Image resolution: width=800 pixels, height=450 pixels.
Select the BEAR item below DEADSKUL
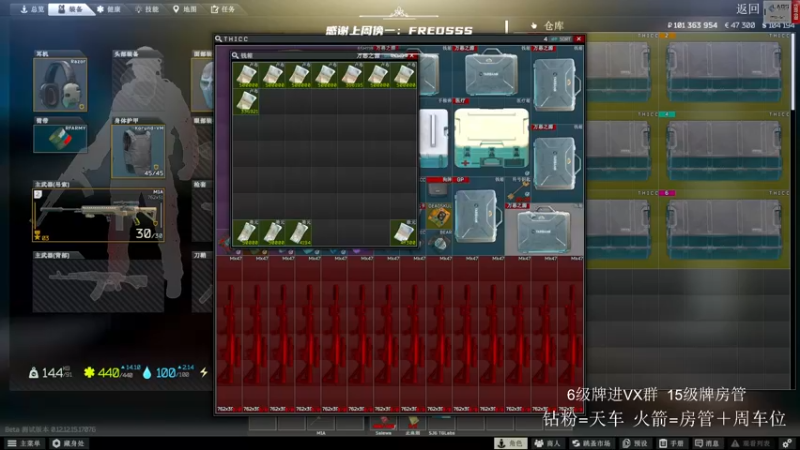[x=439, y=242]
